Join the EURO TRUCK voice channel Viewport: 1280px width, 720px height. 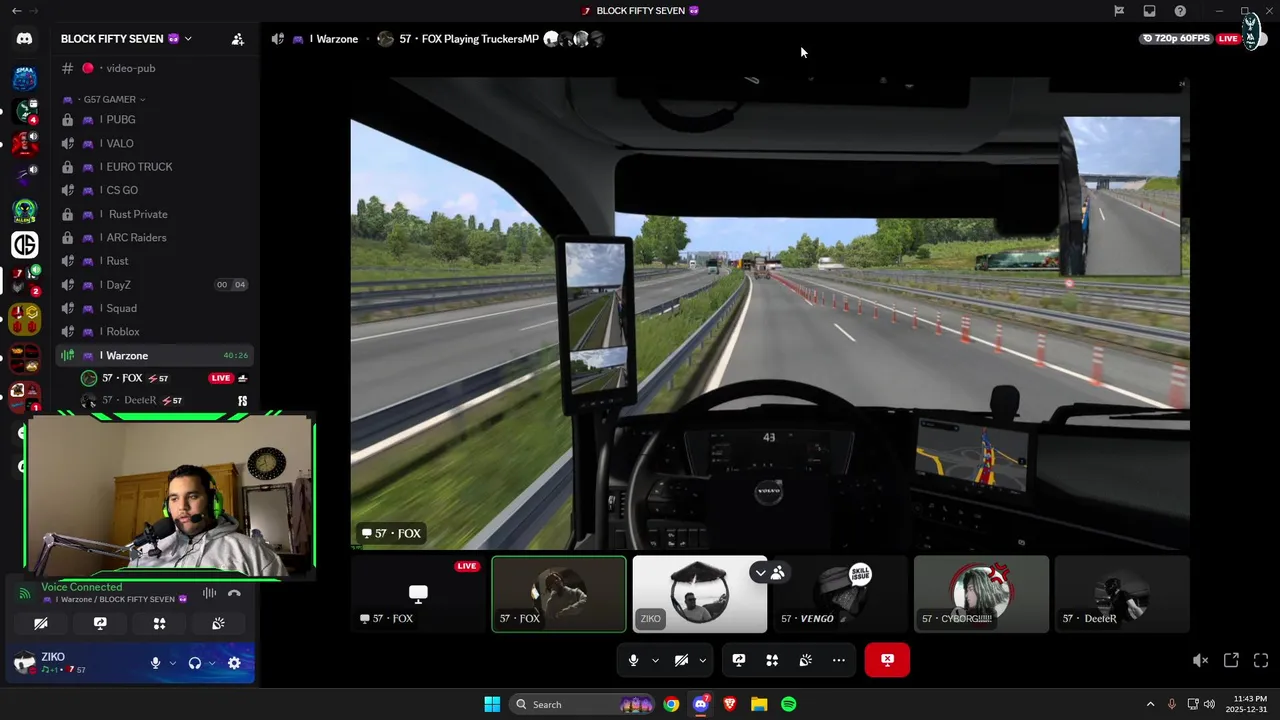click(155, 167)
